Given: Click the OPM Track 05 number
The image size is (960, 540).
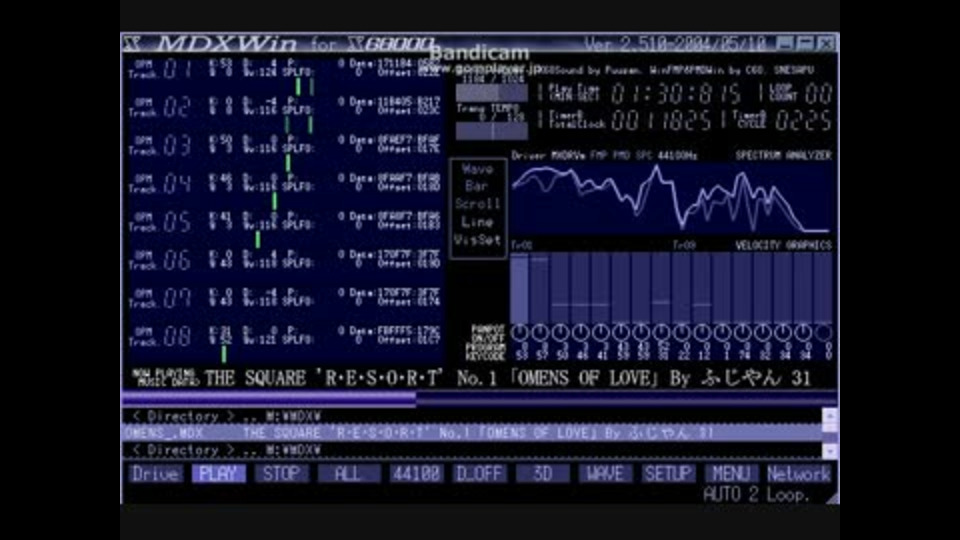Looking at the screenshot, I should click(x=178, y=222).
